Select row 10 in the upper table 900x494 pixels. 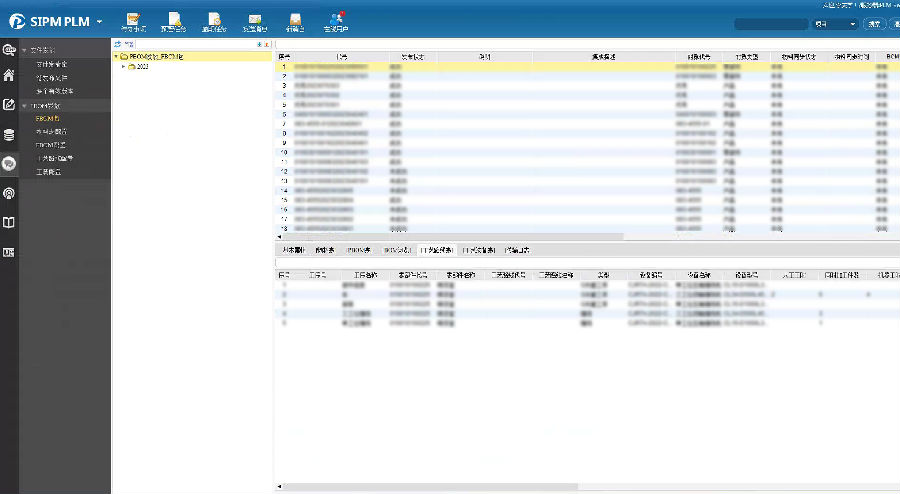[588, 153]
